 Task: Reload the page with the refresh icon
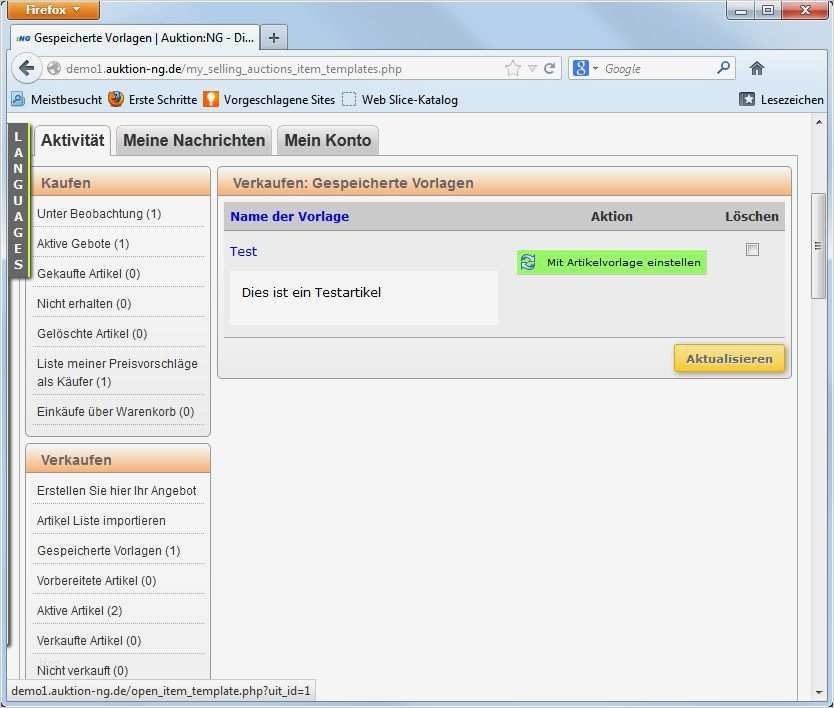(550, 69)
